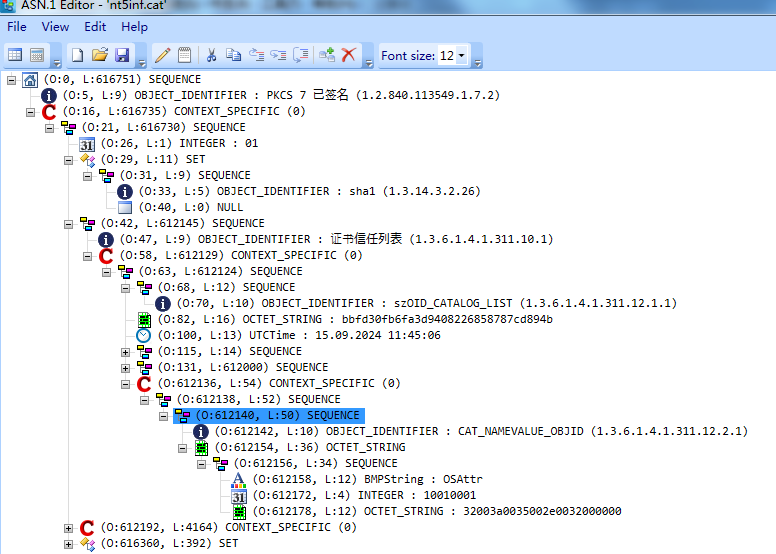Click the green add new node icon

tap(327, 55)
